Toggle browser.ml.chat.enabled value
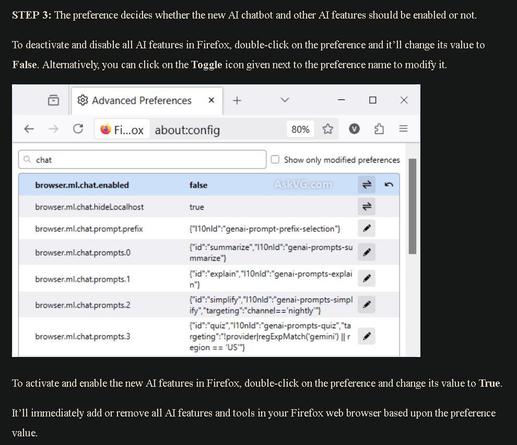517x445 pixels. click(x=367, y=185)
